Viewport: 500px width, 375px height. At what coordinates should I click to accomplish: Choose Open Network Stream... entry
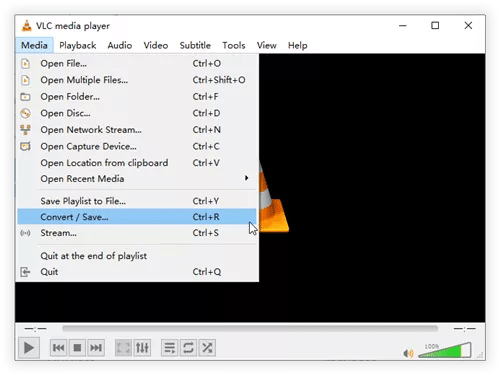(137, 130)
